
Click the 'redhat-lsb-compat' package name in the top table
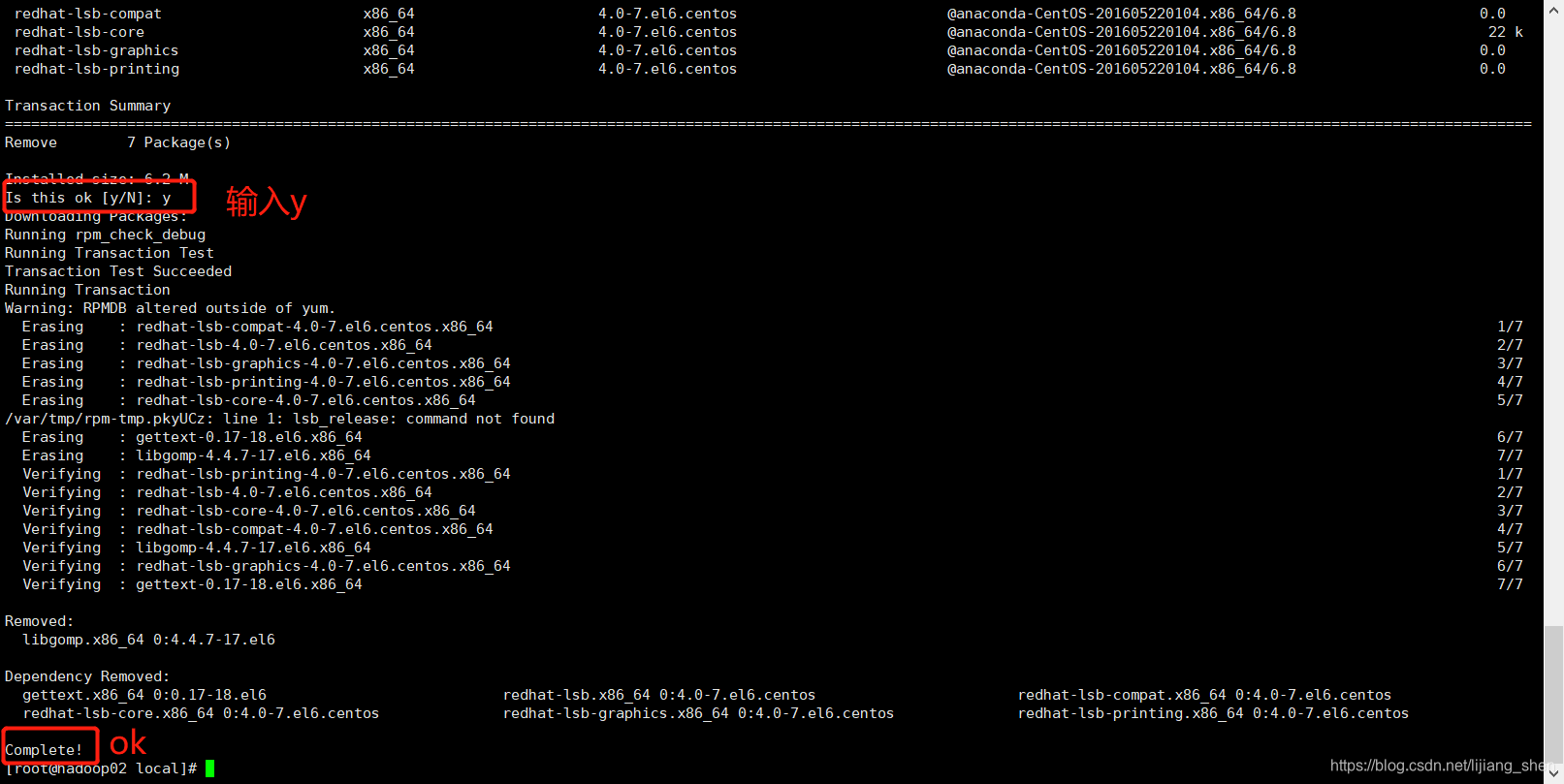(88, 14)
